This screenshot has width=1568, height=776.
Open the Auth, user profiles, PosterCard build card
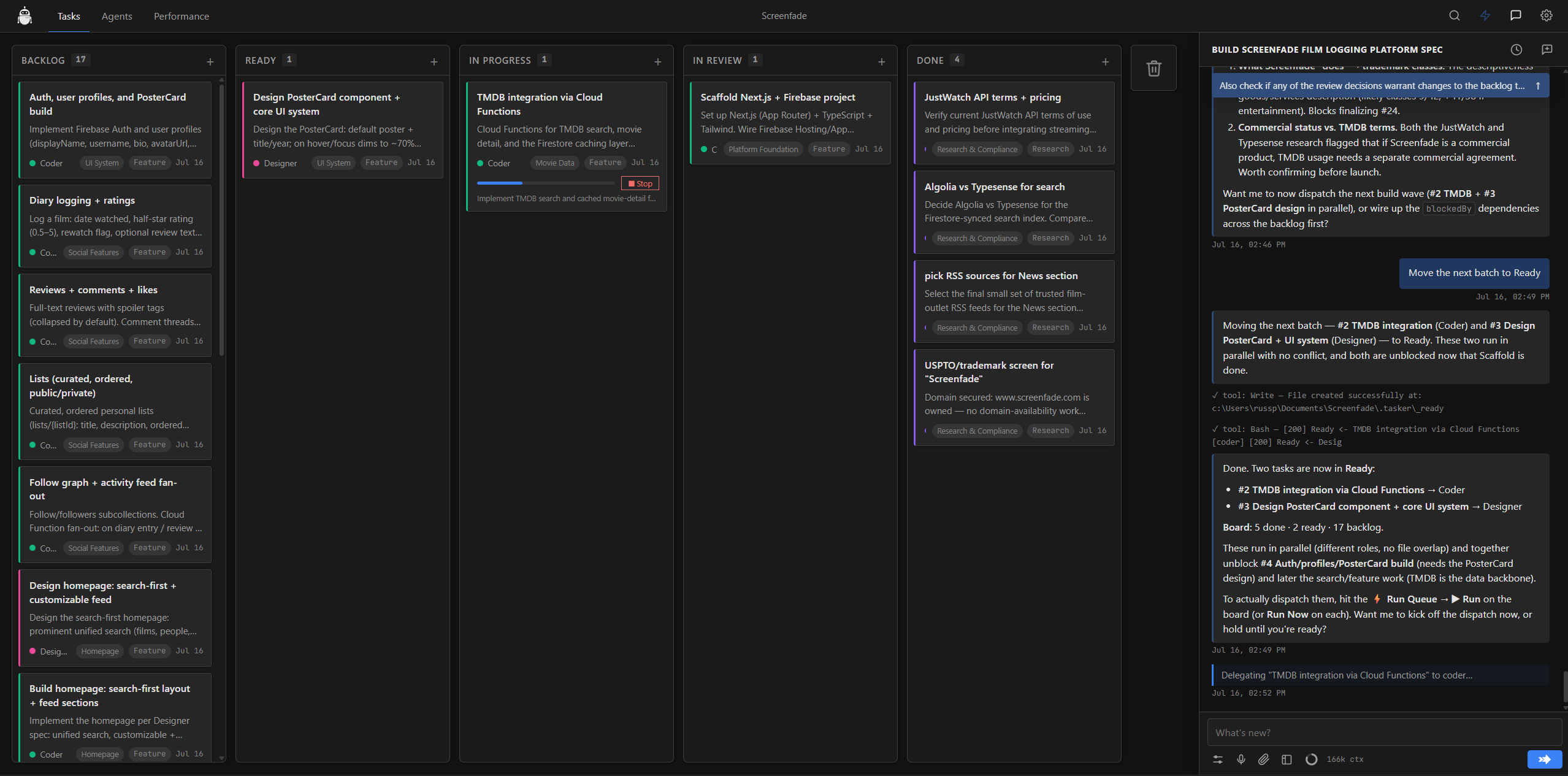tap(115, 129)
